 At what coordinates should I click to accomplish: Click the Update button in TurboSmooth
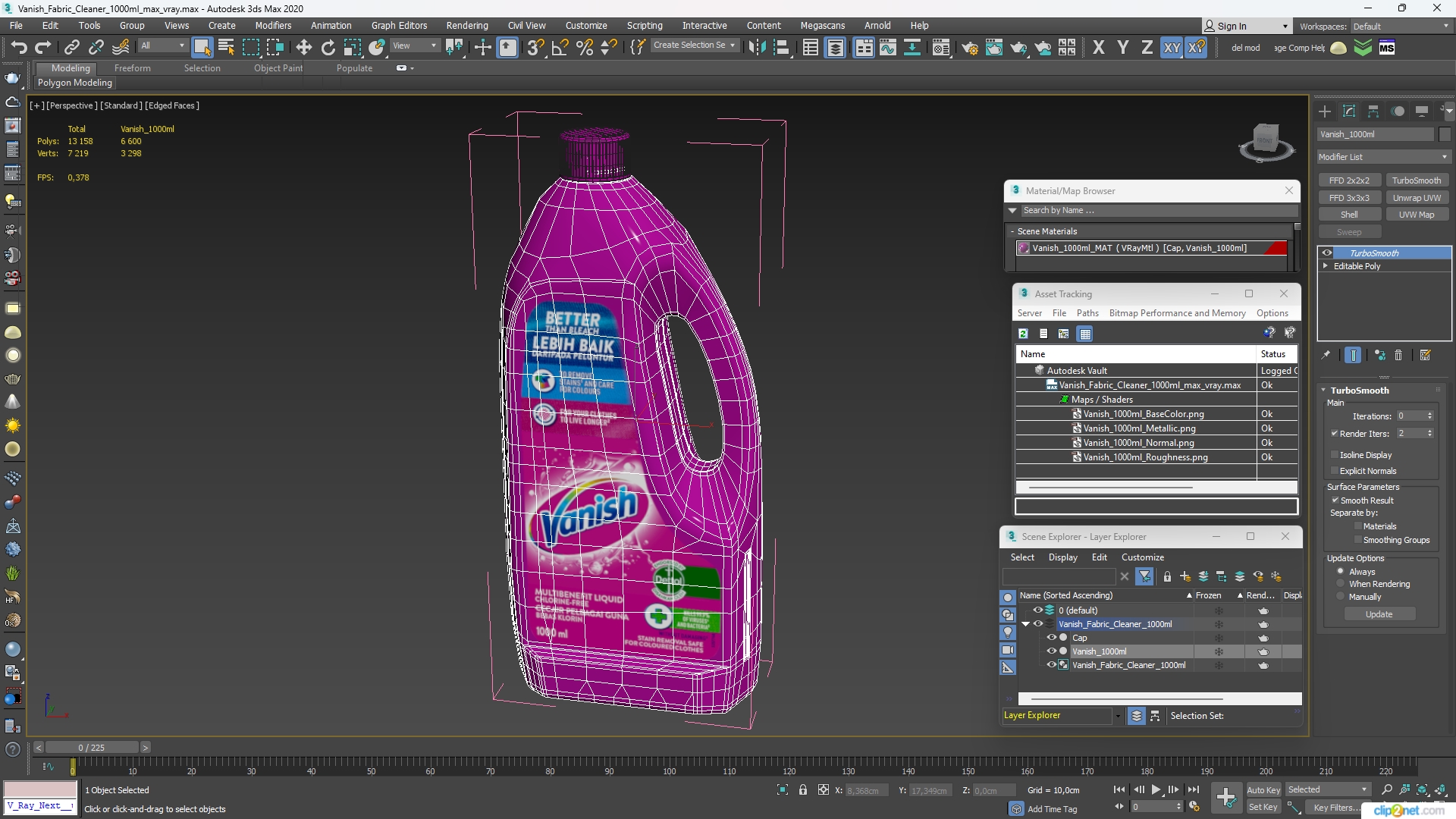coord(1379,614)
